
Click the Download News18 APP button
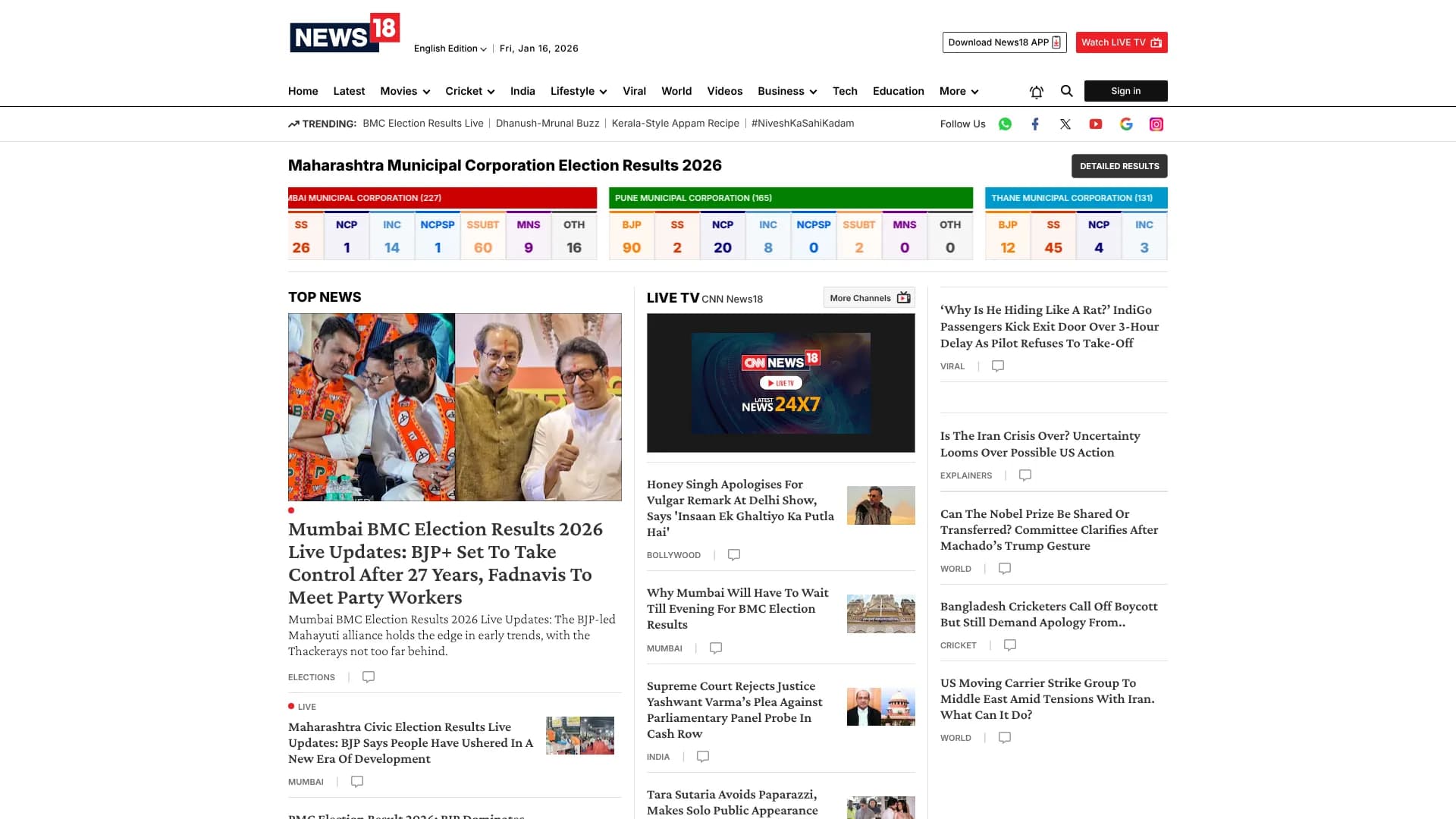coord(1004,42)
